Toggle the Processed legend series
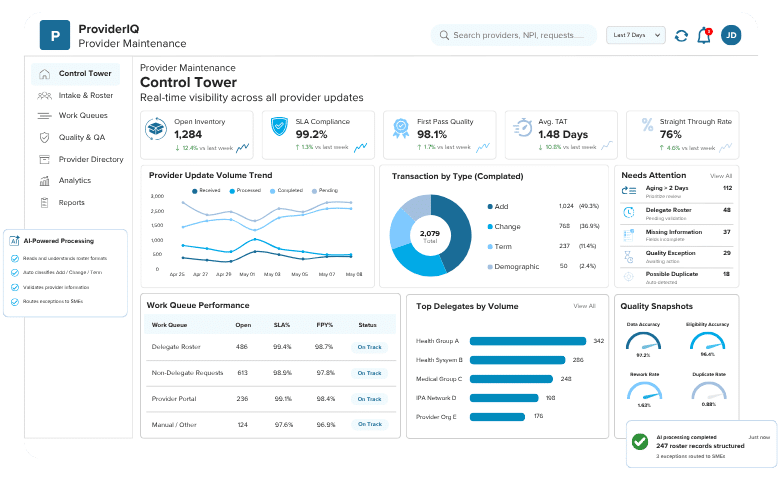 (245, 191)
